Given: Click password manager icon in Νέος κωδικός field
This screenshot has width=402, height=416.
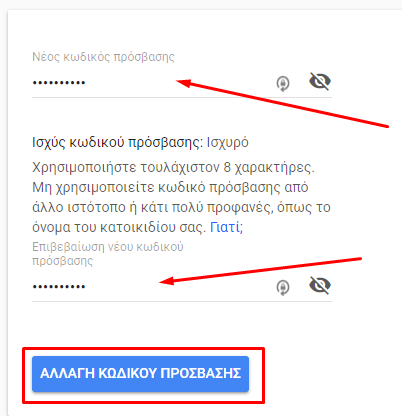Looking at the screenshot, I should [283, 83].
